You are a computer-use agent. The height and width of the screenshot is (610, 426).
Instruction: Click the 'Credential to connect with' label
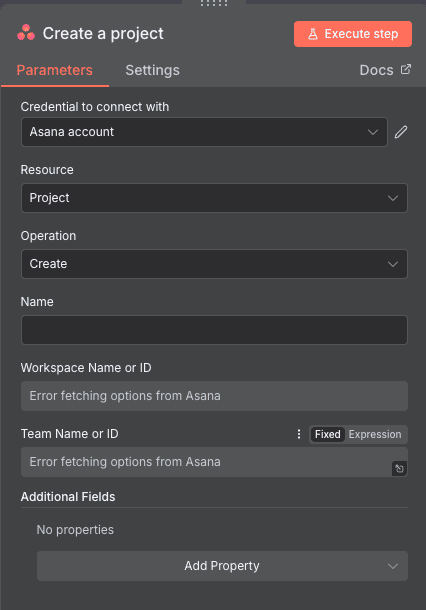(95, 107)
